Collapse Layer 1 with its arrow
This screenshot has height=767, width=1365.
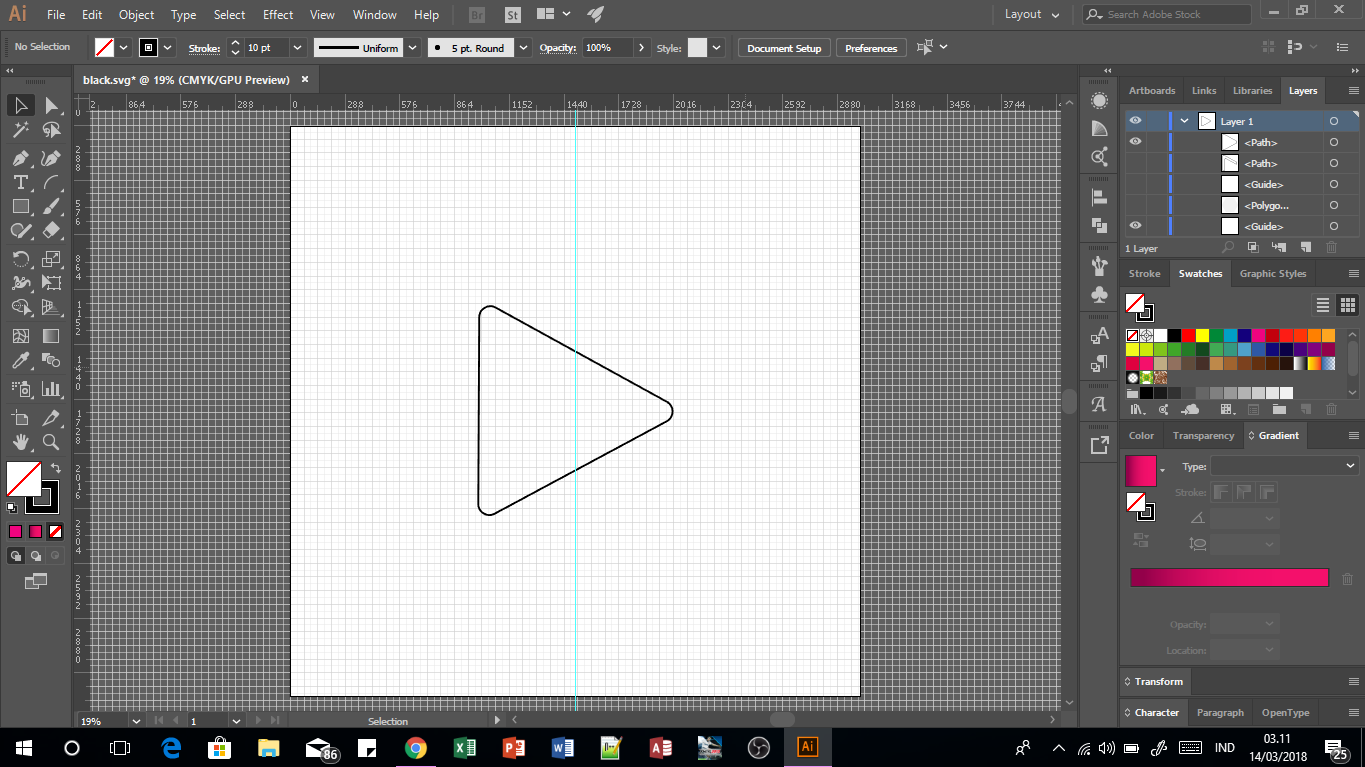tap(1185, 121)
